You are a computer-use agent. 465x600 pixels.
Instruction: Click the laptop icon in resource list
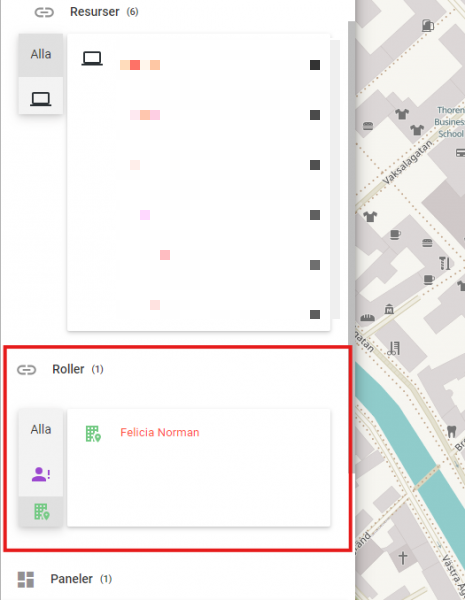pyautogui.click(x=92, y=59)
